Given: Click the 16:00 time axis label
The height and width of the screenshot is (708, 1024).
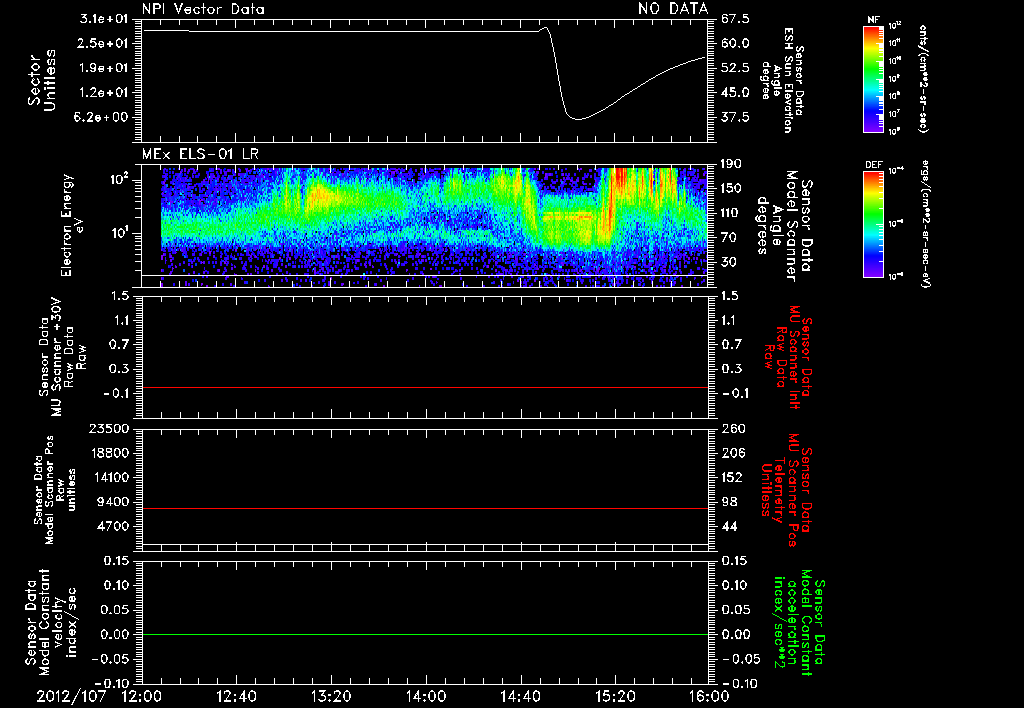Looking at the screenshot, I should tap(707, 697).
